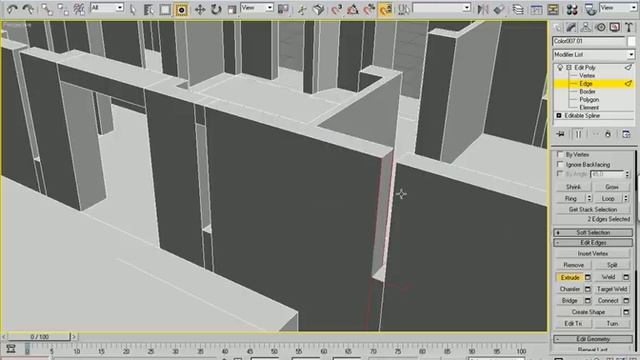Screen dimensions: 640x360
Task: Click the Mirror tool icon
Action: [483, 9]
